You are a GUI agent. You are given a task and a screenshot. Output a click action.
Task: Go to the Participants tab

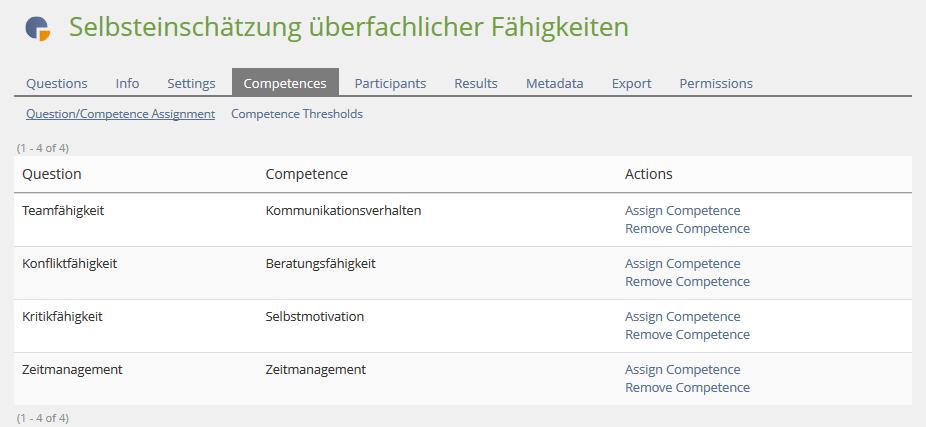(390, 83)
